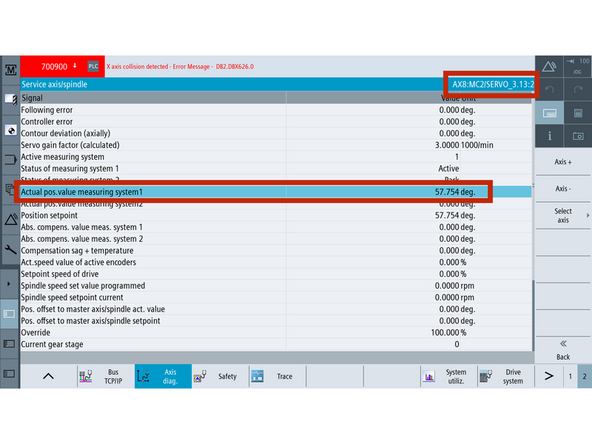Select the Following error row
The width and height of the screenshot is (592, 444).
tap(276, 110)
